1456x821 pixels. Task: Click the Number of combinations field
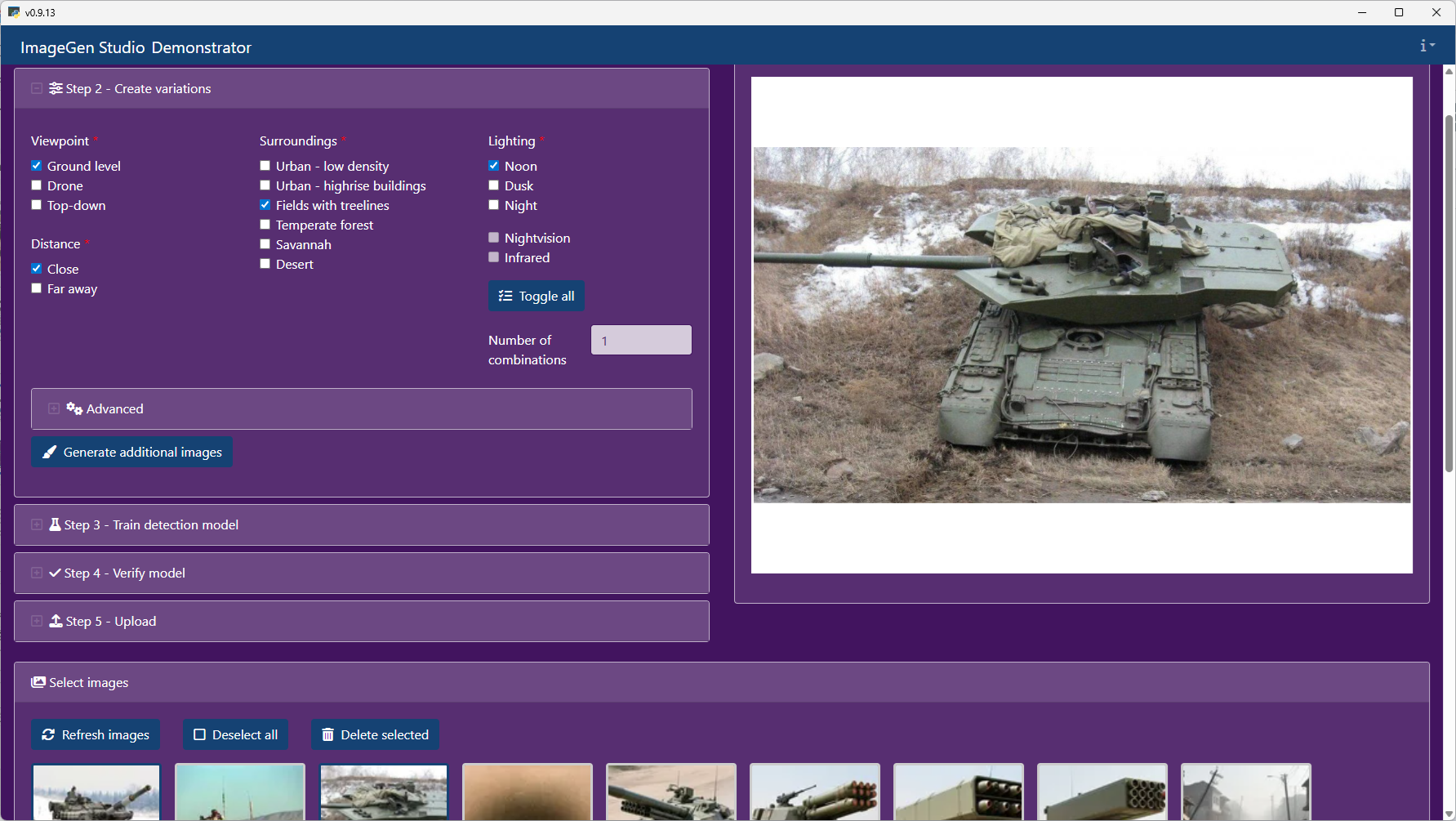tap(641, 340)
